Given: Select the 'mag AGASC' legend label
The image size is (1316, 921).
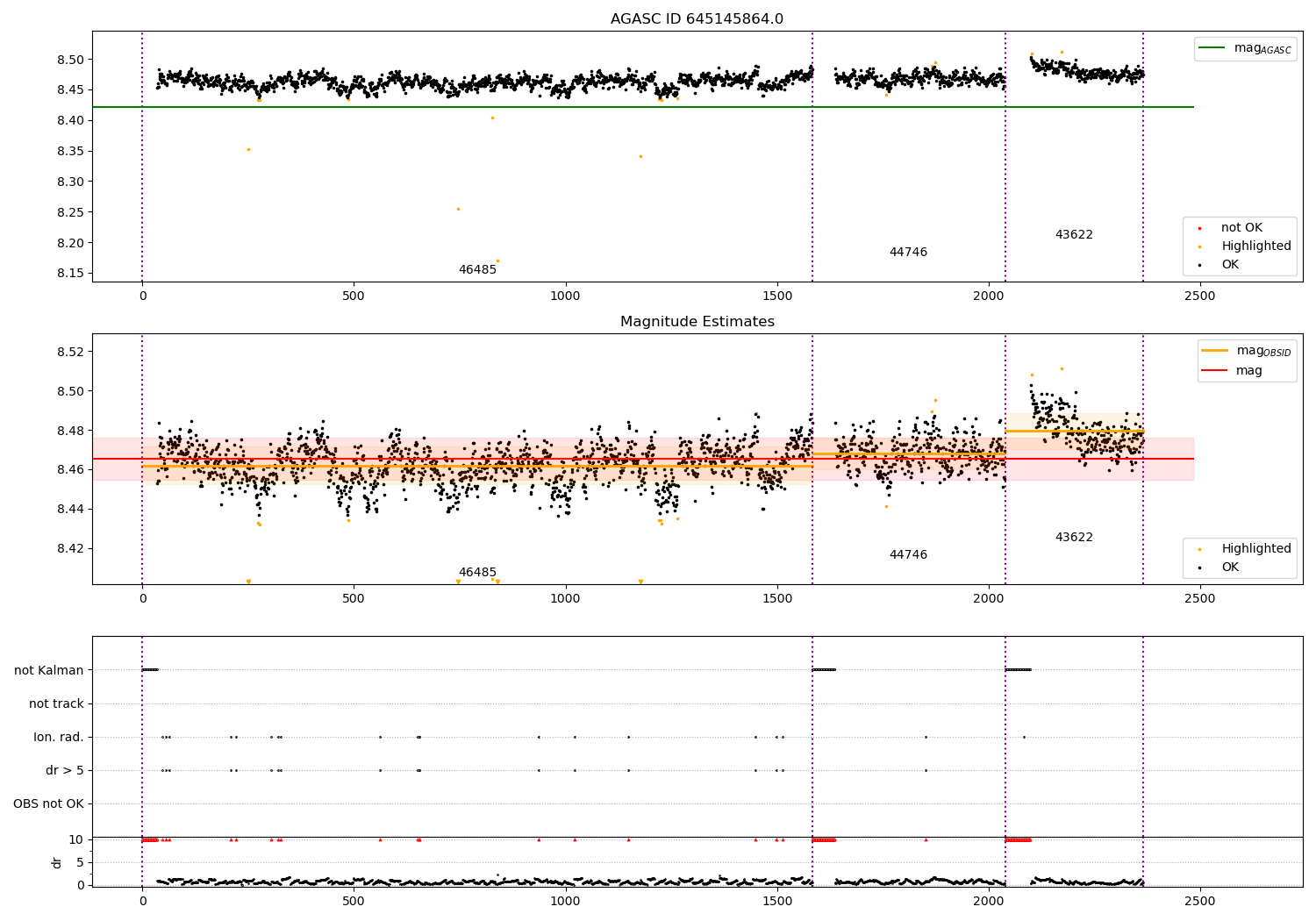Looking at the screenshot, I should [x=1262, y=48].
